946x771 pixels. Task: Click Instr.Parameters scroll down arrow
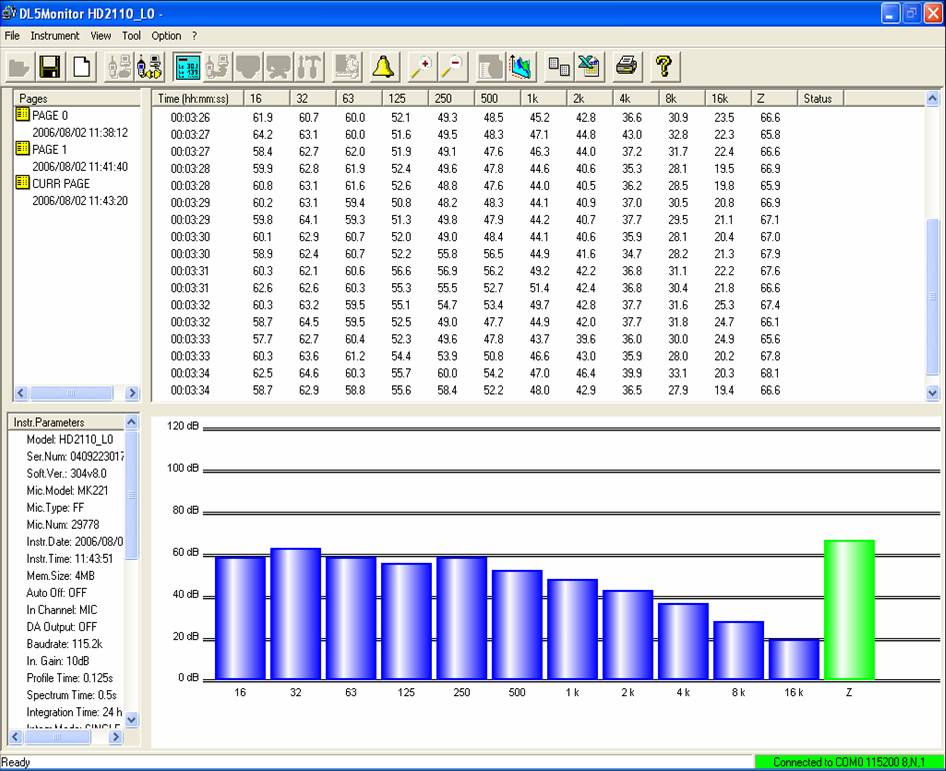(x=132, y=720)
